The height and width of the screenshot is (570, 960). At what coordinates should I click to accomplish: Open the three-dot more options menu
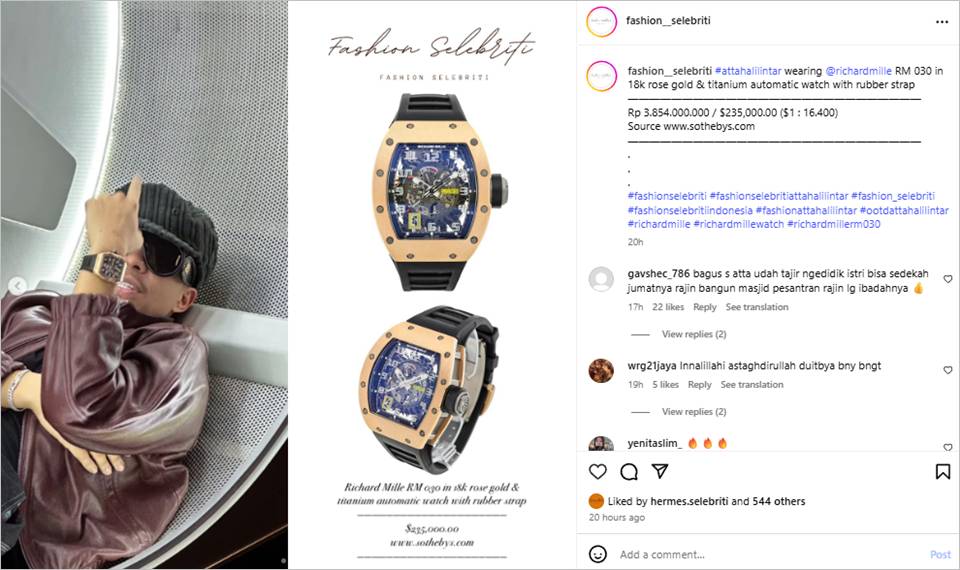(942, 22)
